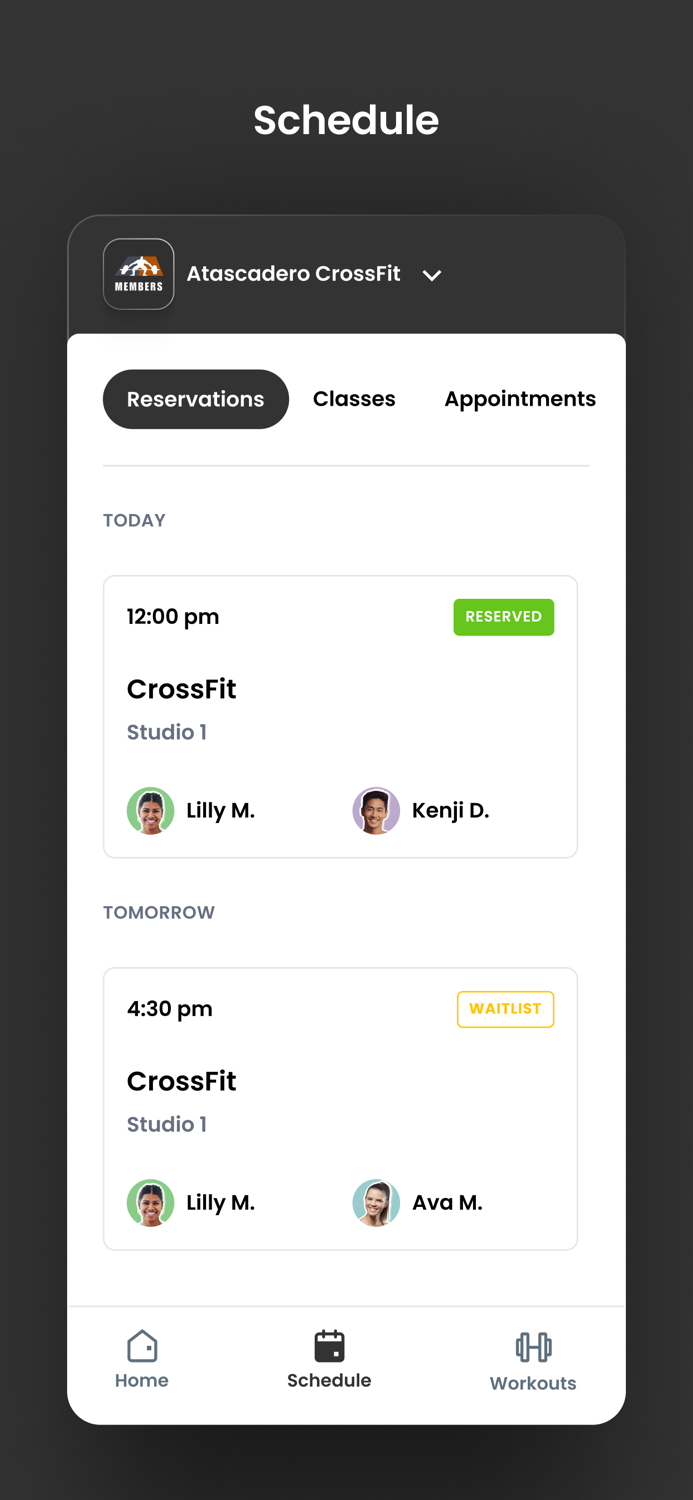Open the 12:00 pm CrossFit class card
693x1500 pixels.
point(340,716)
